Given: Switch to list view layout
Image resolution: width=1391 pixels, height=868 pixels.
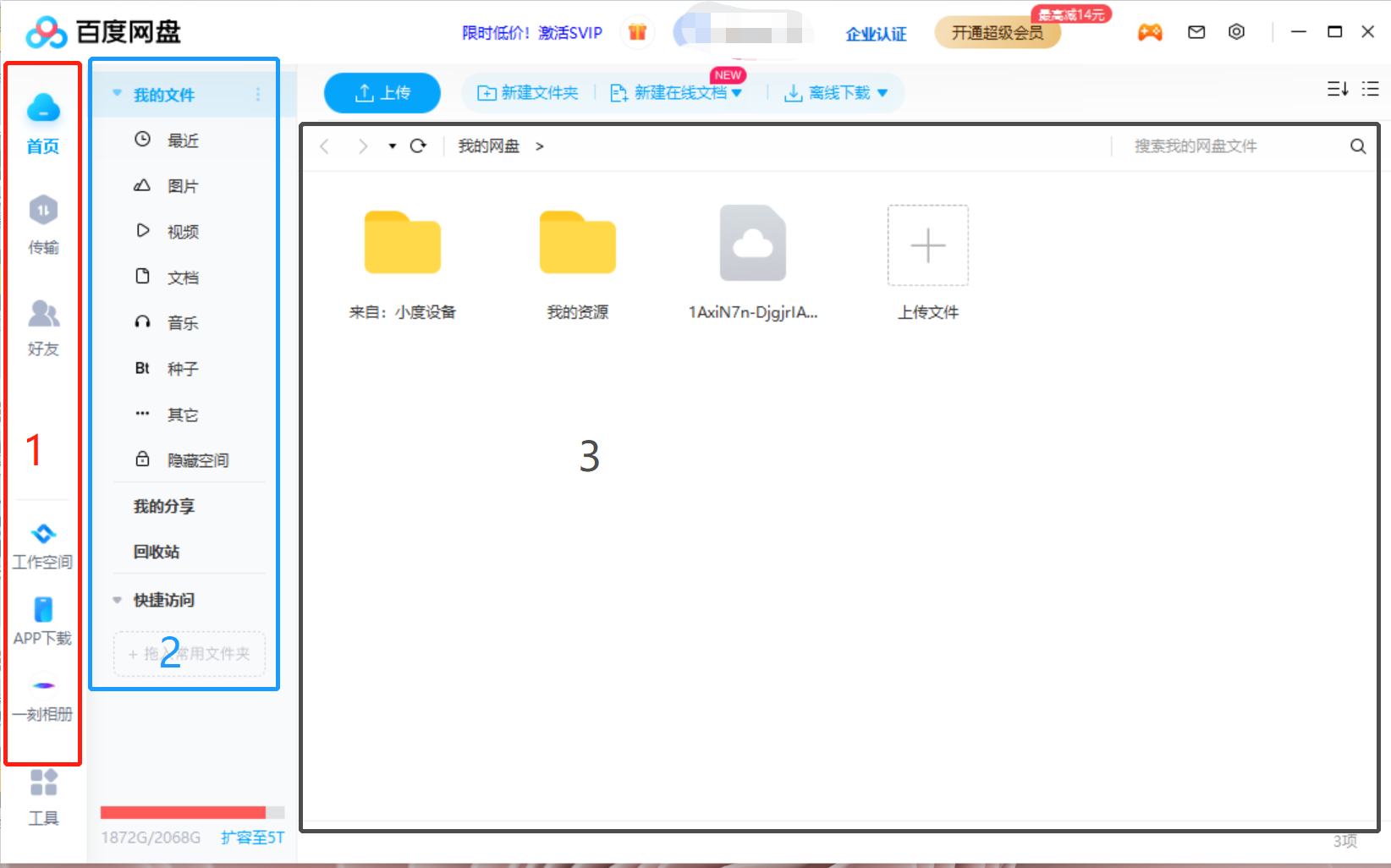Looking at the screenshot, I should click(1371, 88).
